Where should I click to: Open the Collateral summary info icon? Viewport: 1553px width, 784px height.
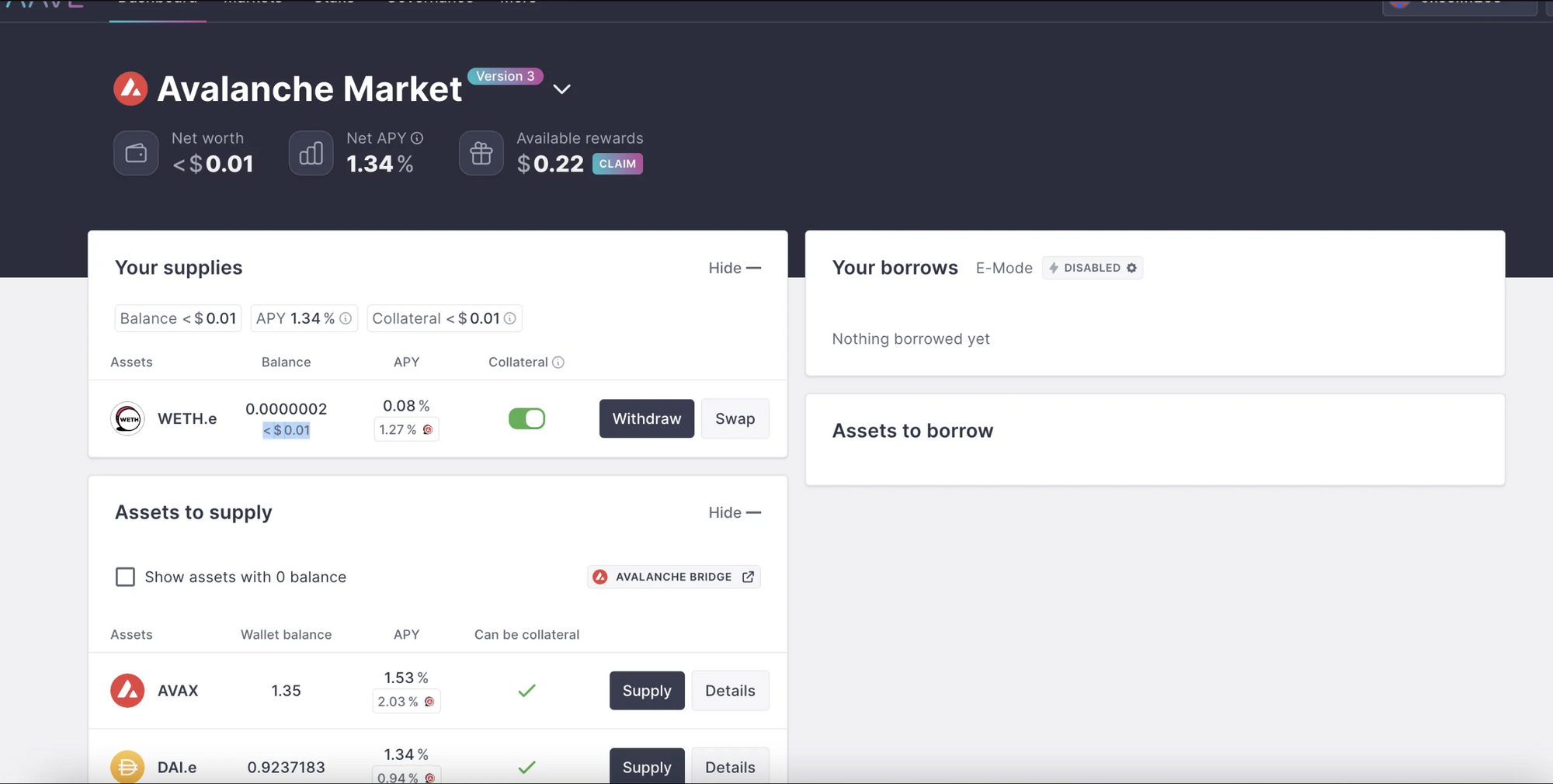click(x=510, y=318)
